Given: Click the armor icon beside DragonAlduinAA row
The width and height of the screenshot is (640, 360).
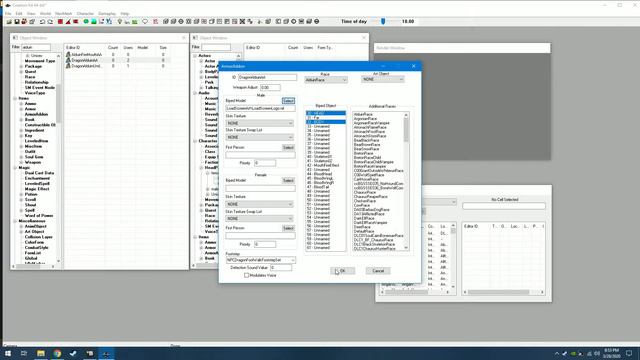Looking at the screenshot, I should [68, 60].
